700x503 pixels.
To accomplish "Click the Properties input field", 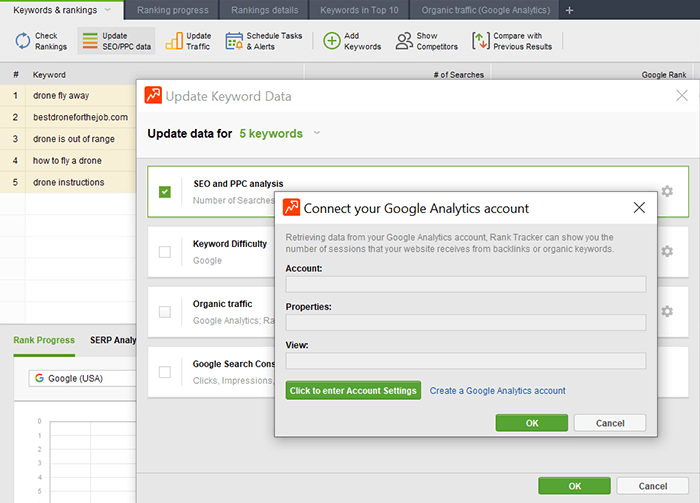I will pos(466,322).
